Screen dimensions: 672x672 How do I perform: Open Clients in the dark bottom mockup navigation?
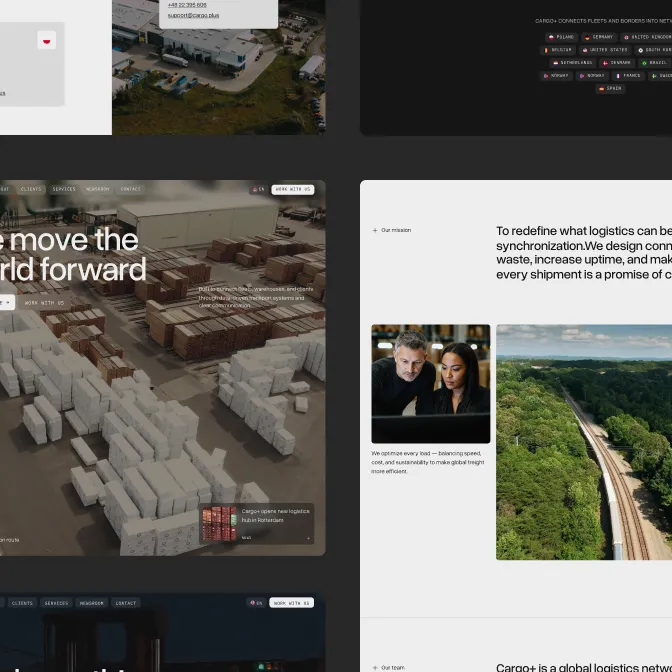coord(22,603)
